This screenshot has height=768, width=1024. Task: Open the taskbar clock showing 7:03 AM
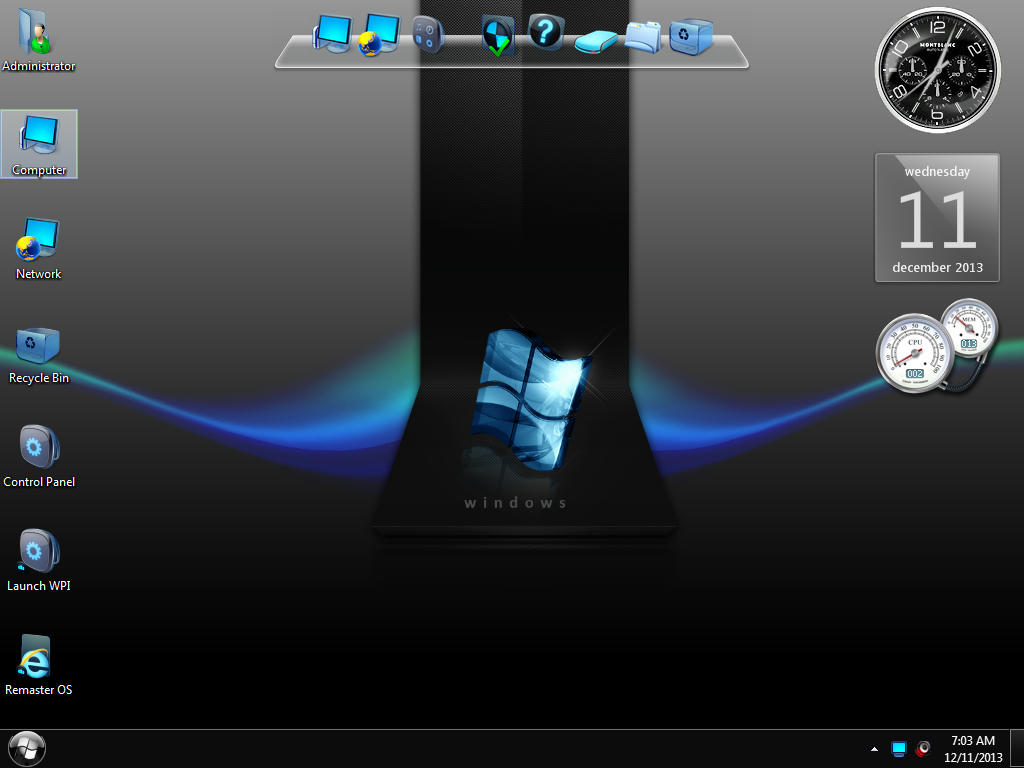[x=973, y=748]
